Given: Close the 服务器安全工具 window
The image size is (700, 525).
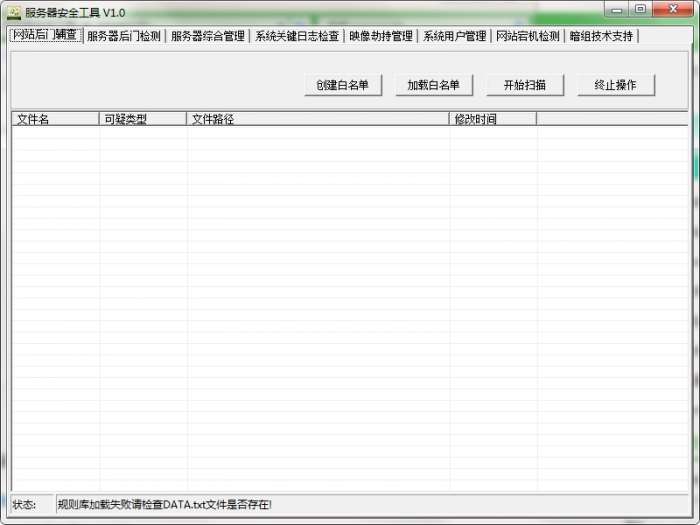Looking at the screenshot, I should [673, 9].
